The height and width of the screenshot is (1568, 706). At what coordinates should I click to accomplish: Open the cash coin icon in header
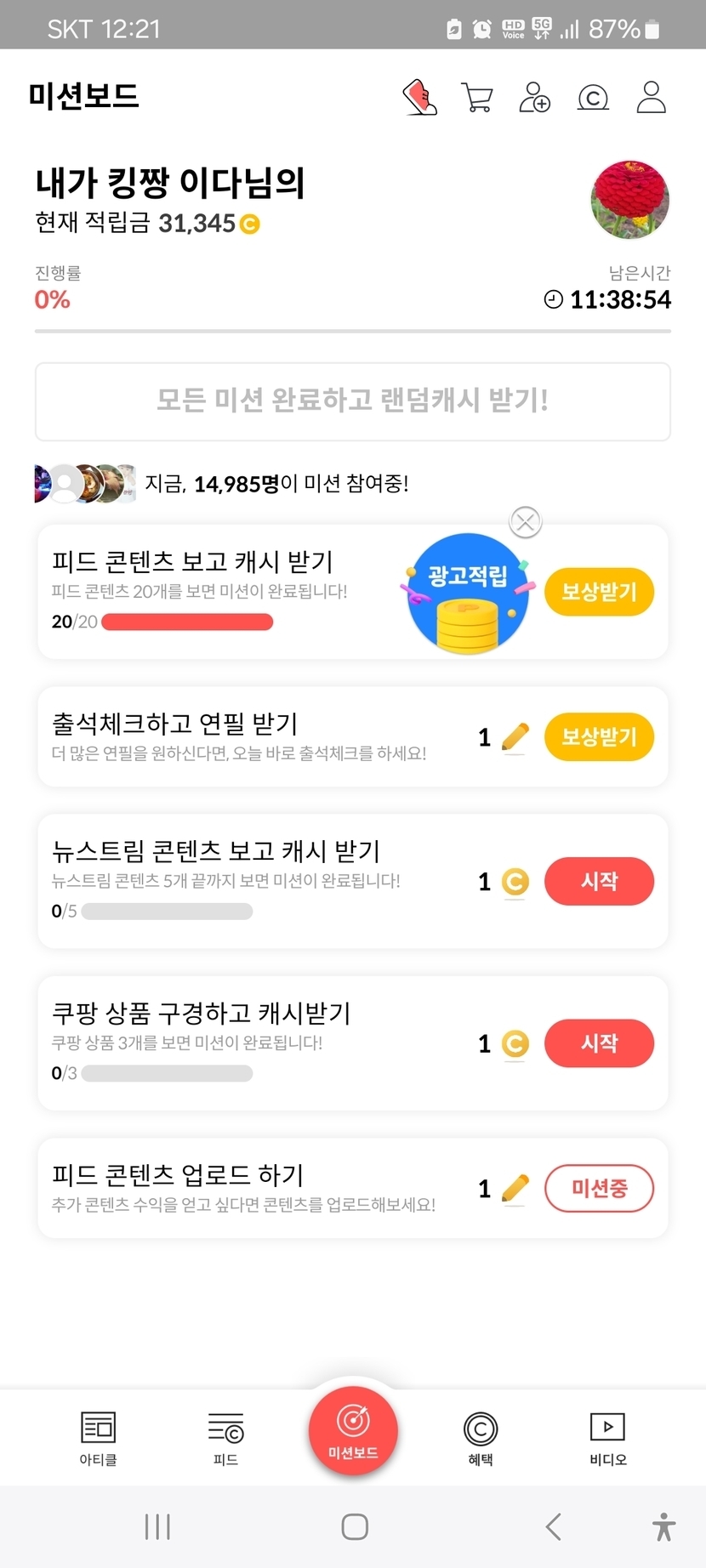[593, 99]
